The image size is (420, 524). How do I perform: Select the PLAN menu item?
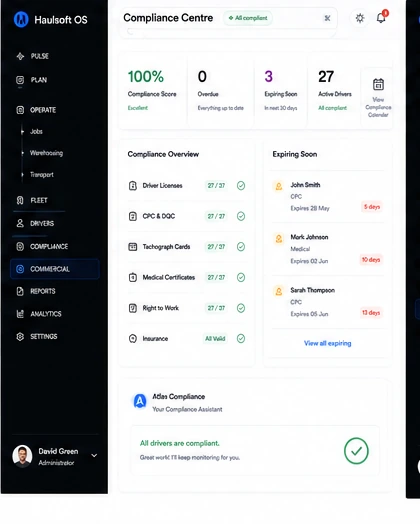(38, 80)
